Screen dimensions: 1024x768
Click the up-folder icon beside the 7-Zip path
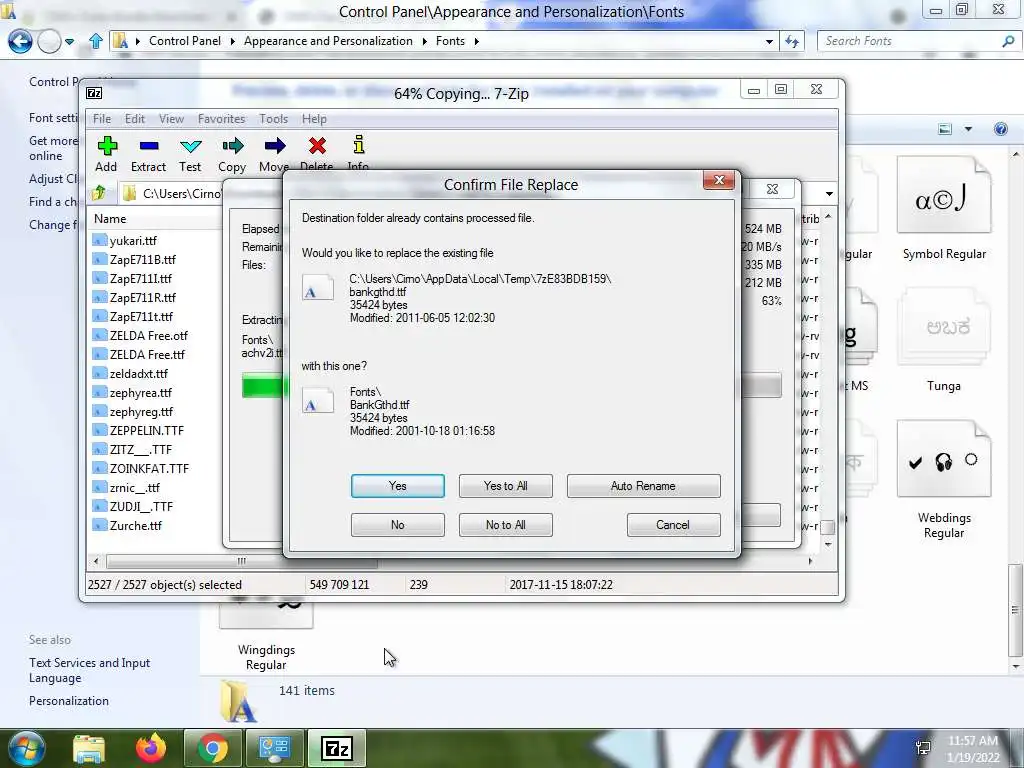[x=99, y=193]
